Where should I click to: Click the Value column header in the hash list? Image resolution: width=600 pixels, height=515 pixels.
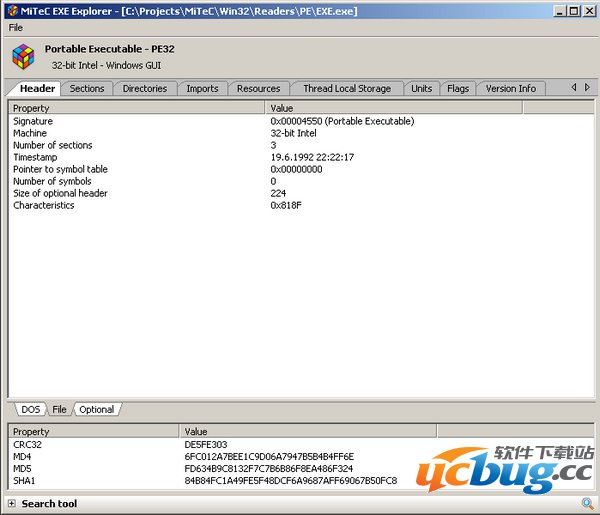coord(308,431)
